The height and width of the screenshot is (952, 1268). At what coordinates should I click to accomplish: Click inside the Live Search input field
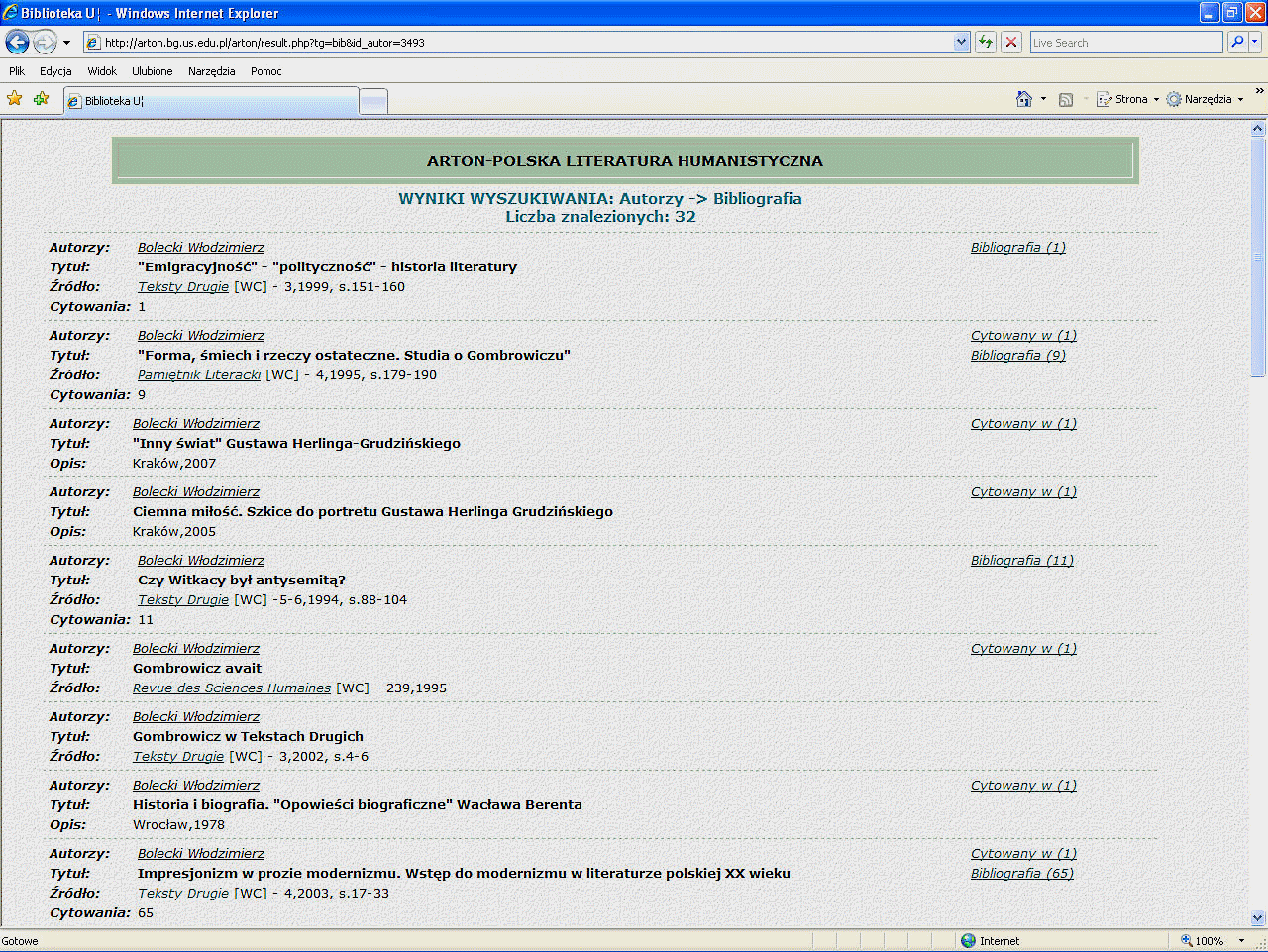pos(1124,42)
